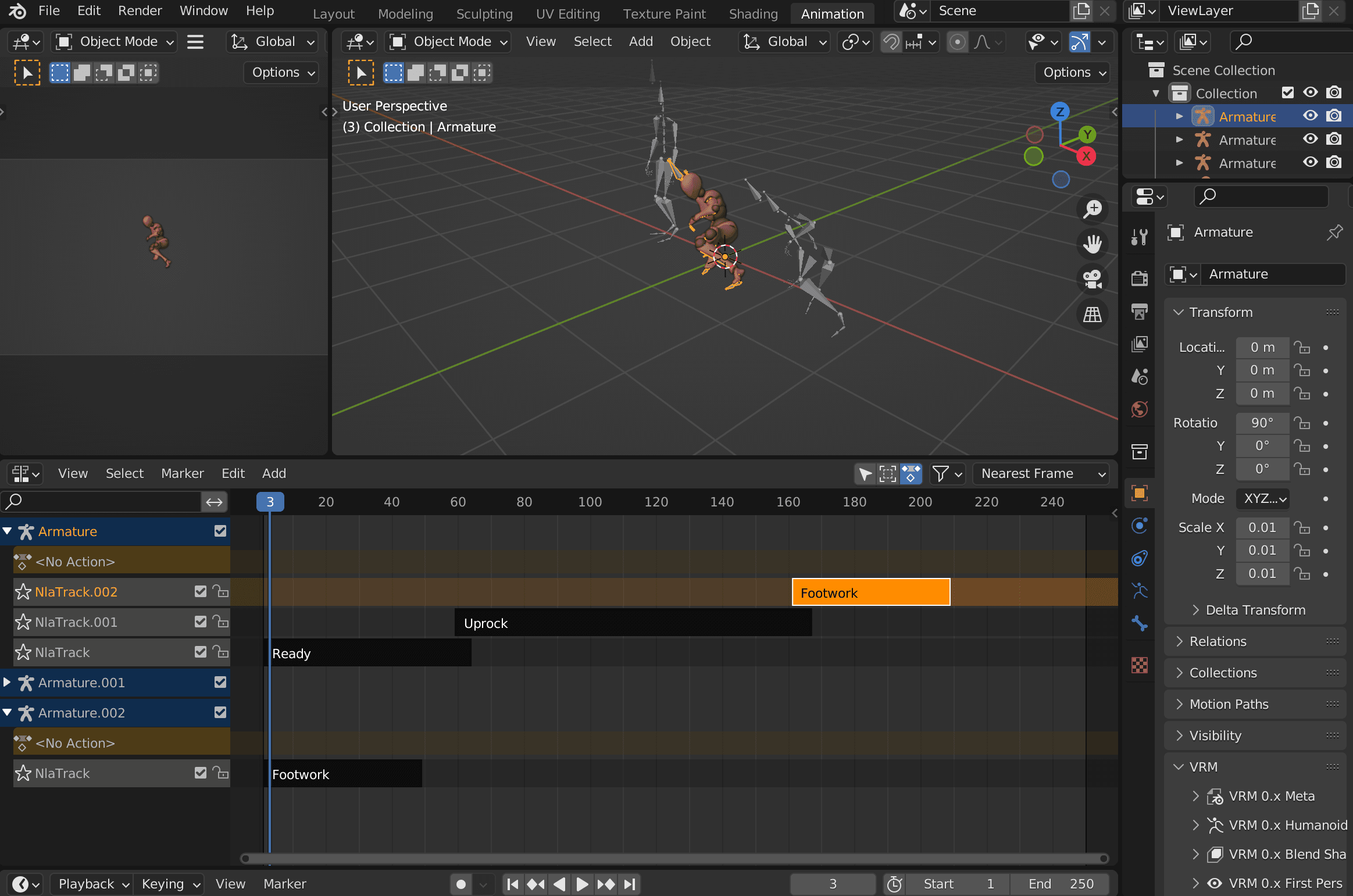The image size is (1353, 896).
Task: Open the Output properties tab
Action: (x=1140, y=312)
